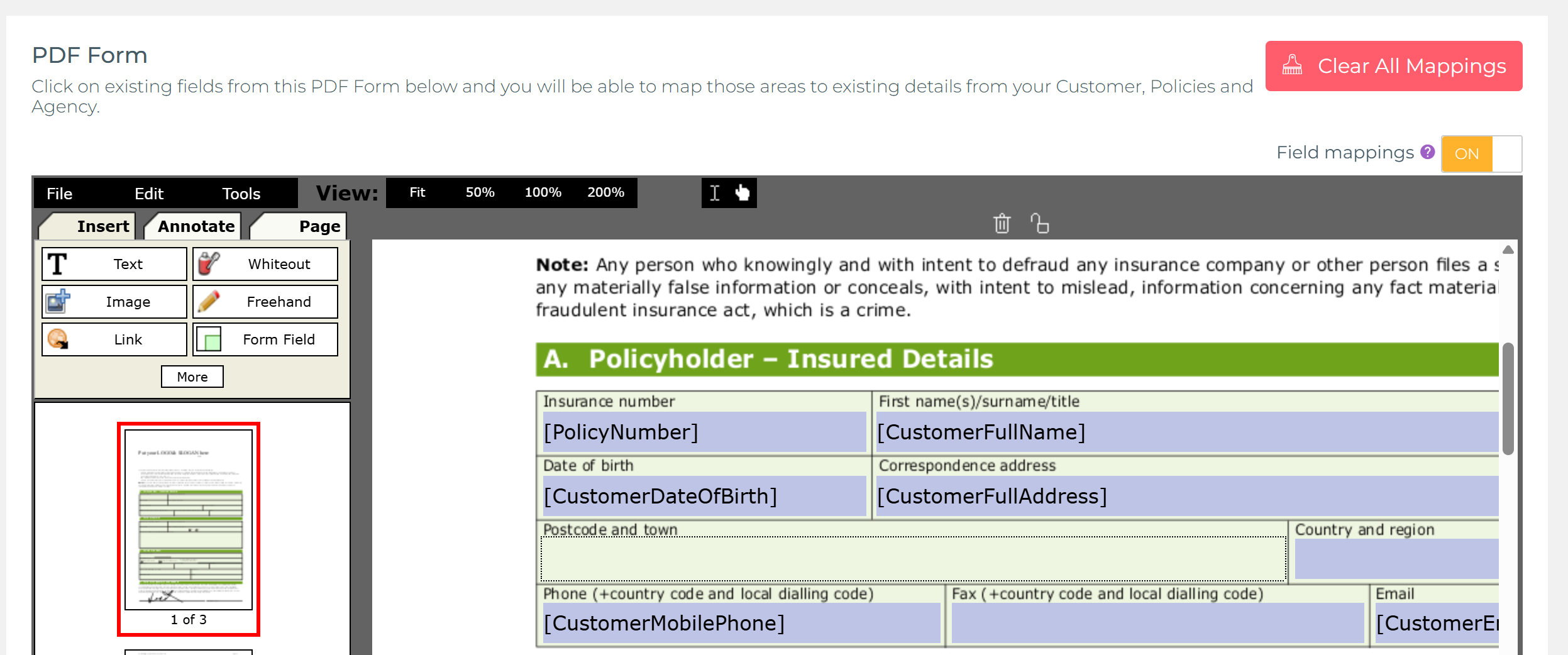
Task: Open the File menu
Action: click(x=59, y=193)
